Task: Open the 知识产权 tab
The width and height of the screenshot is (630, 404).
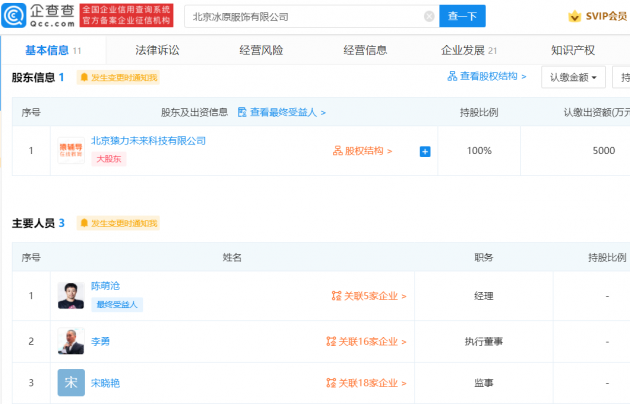Action: click(x=573, y=50)
